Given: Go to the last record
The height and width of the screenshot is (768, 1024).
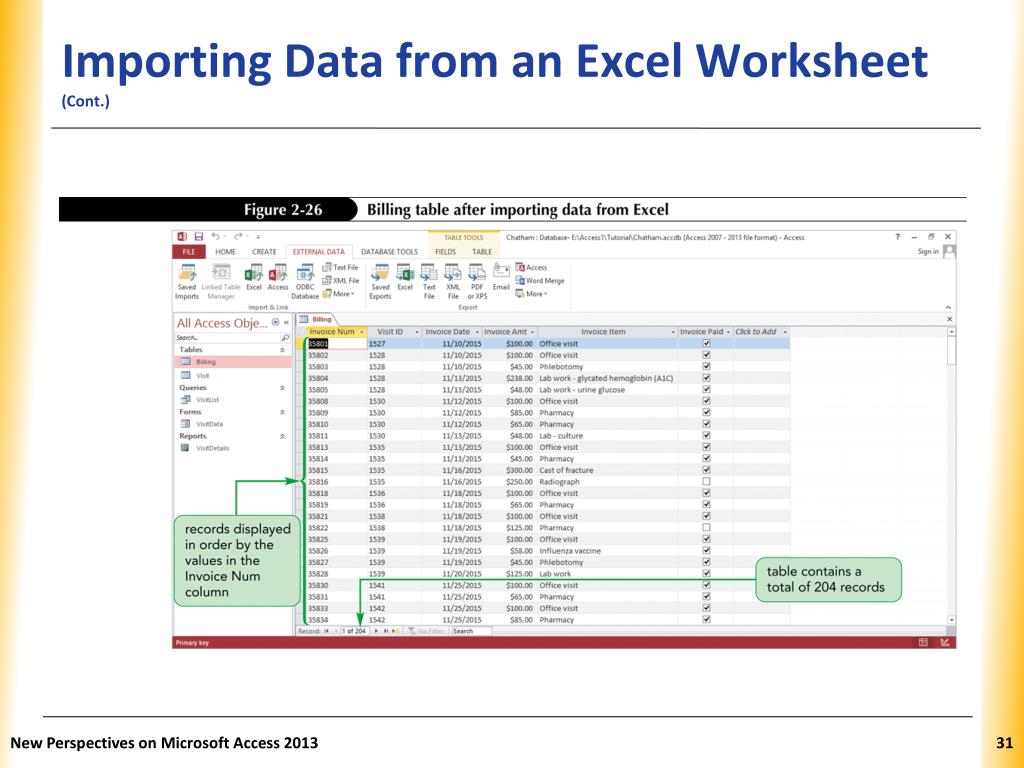Looking at the screenshot, I should (x=386, y=631).
